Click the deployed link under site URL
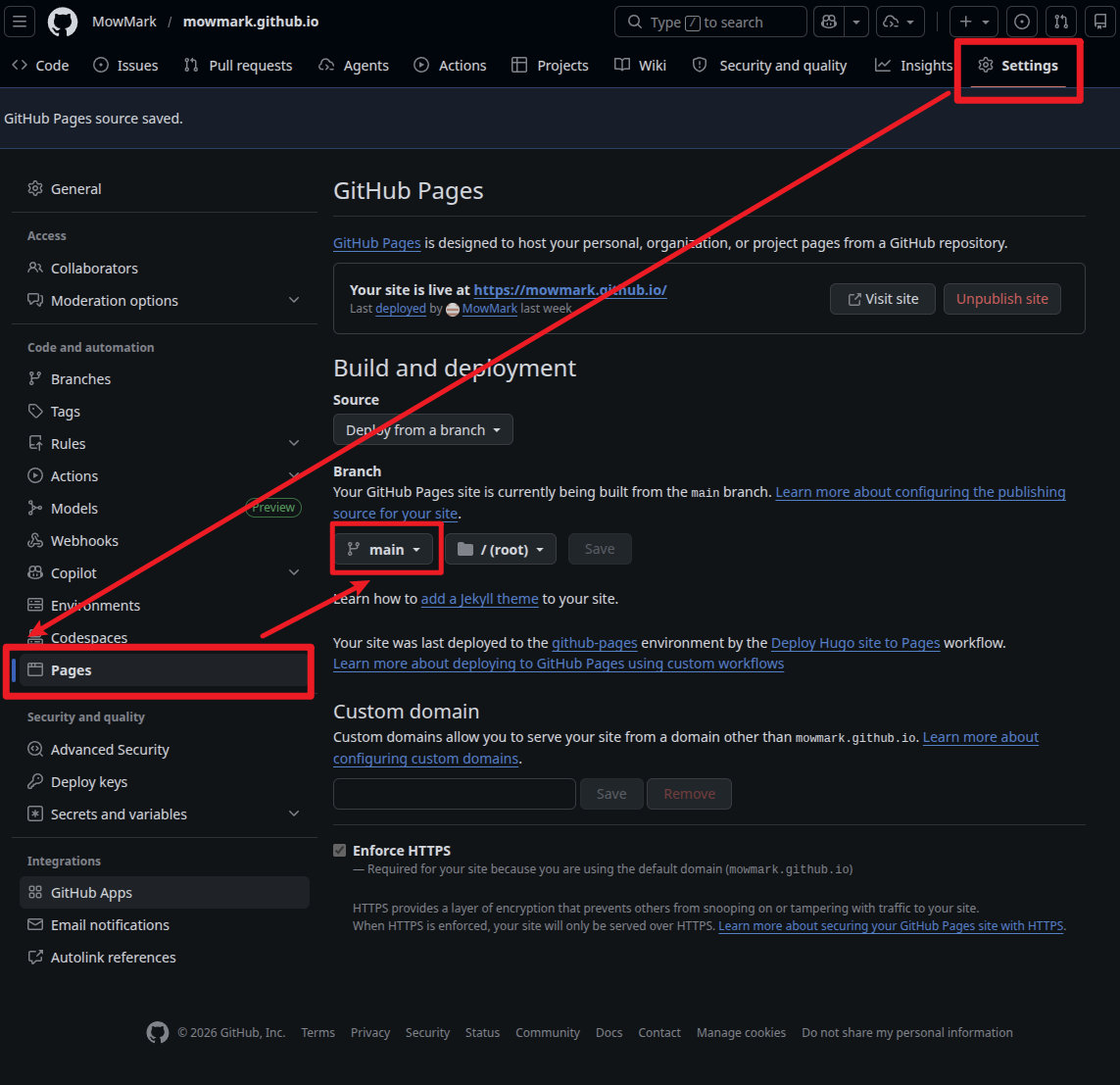1120x1085 pixels. [x=401, y=309]
